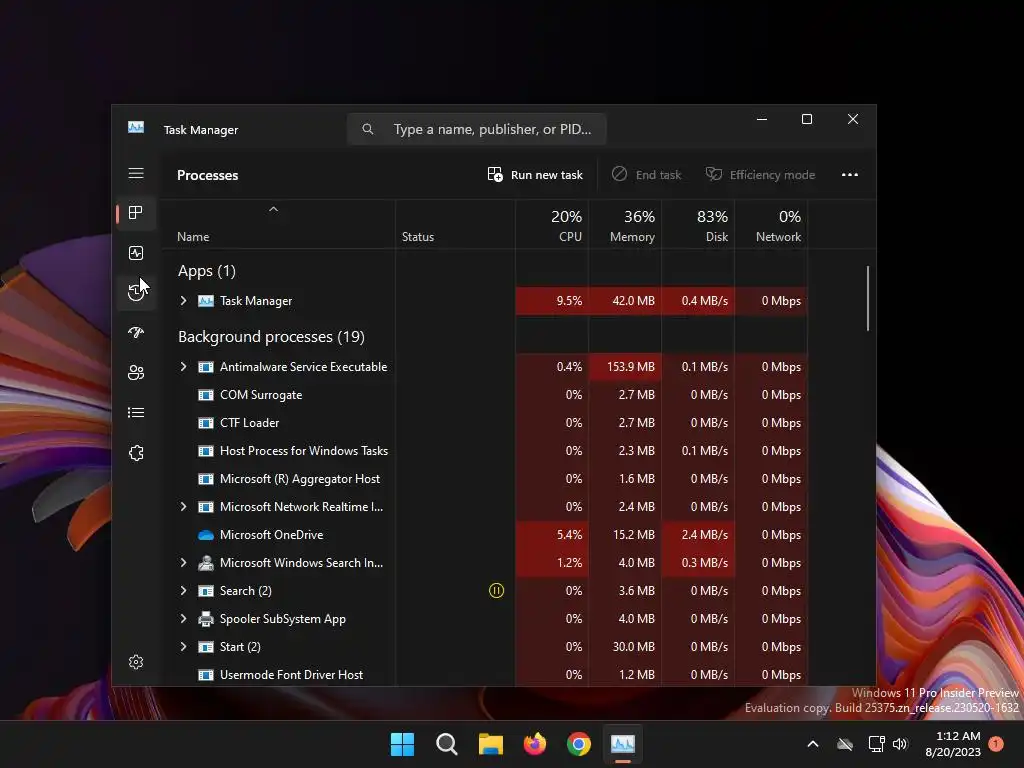1024x768 pixels.
Task: Click the search magnifier icon
Action: click(368, 129)
